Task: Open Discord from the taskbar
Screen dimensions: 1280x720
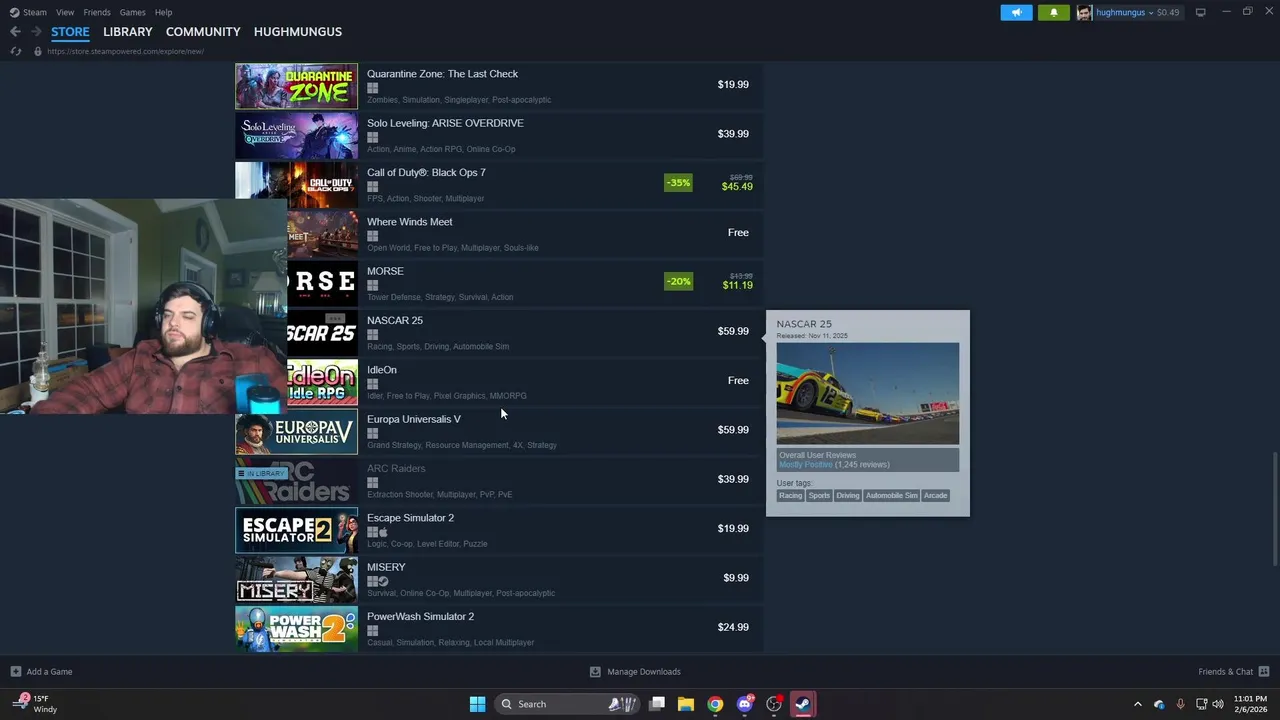Action: [x=745, y=704]
